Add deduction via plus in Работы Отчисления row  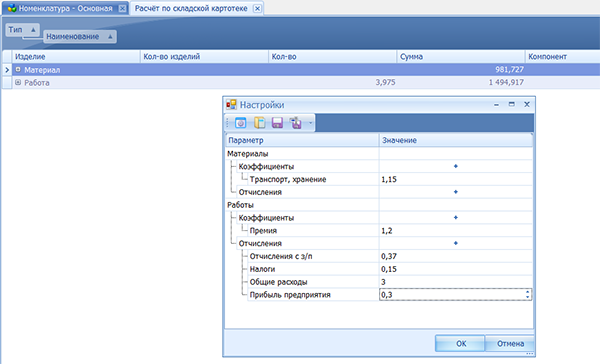[456, 243]
